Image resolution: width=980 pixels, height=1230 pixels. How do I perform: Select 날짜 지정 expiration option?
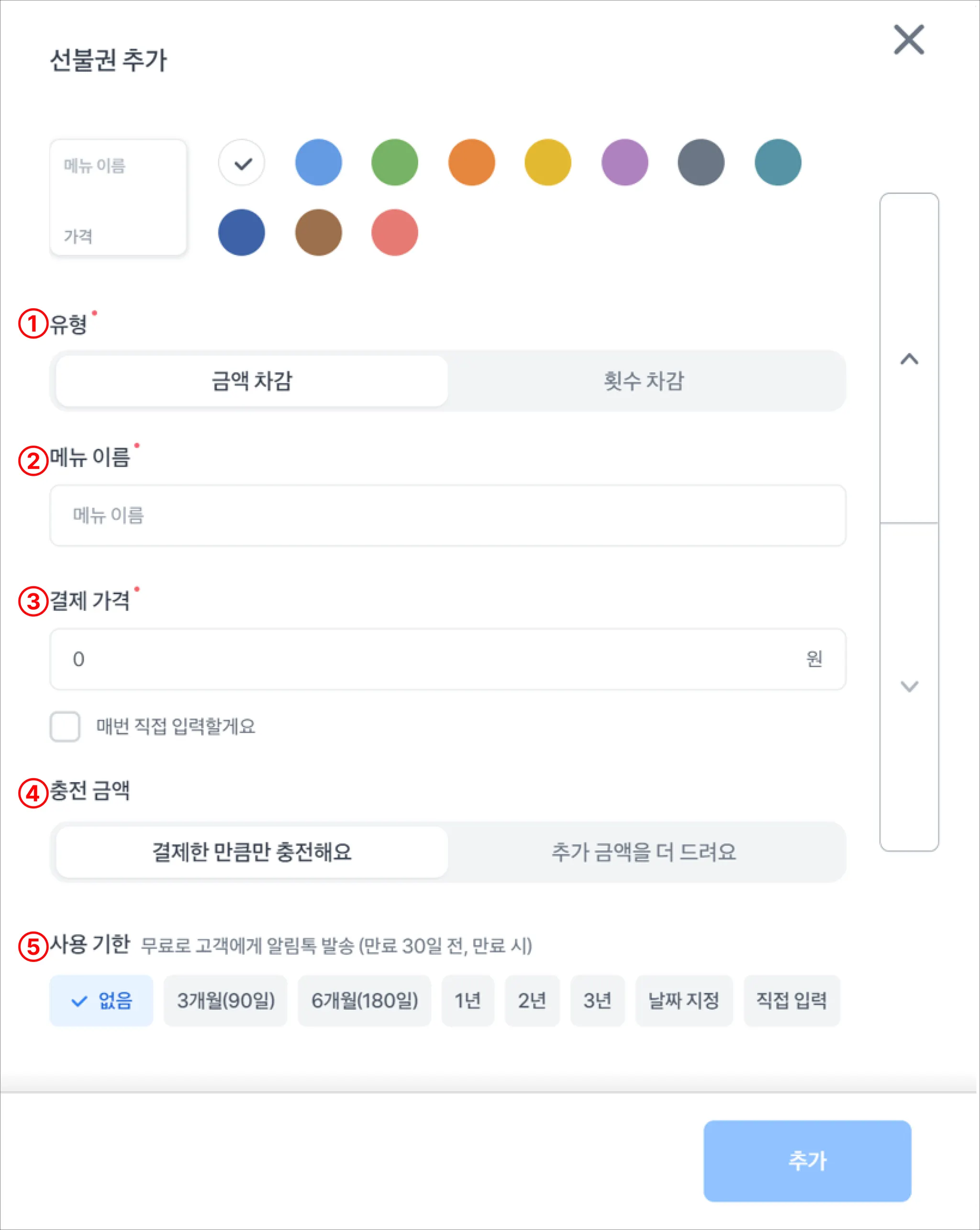[x=683, y=1000]
